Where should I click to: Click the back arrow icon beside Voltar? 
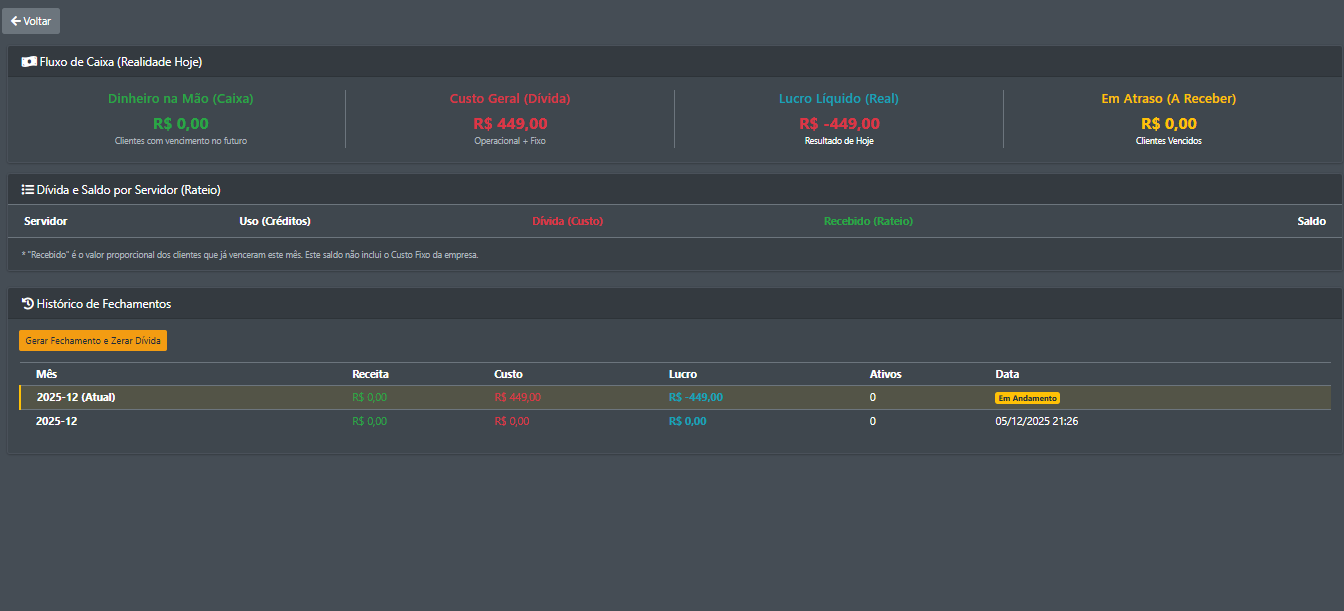[x=16, y=21]
